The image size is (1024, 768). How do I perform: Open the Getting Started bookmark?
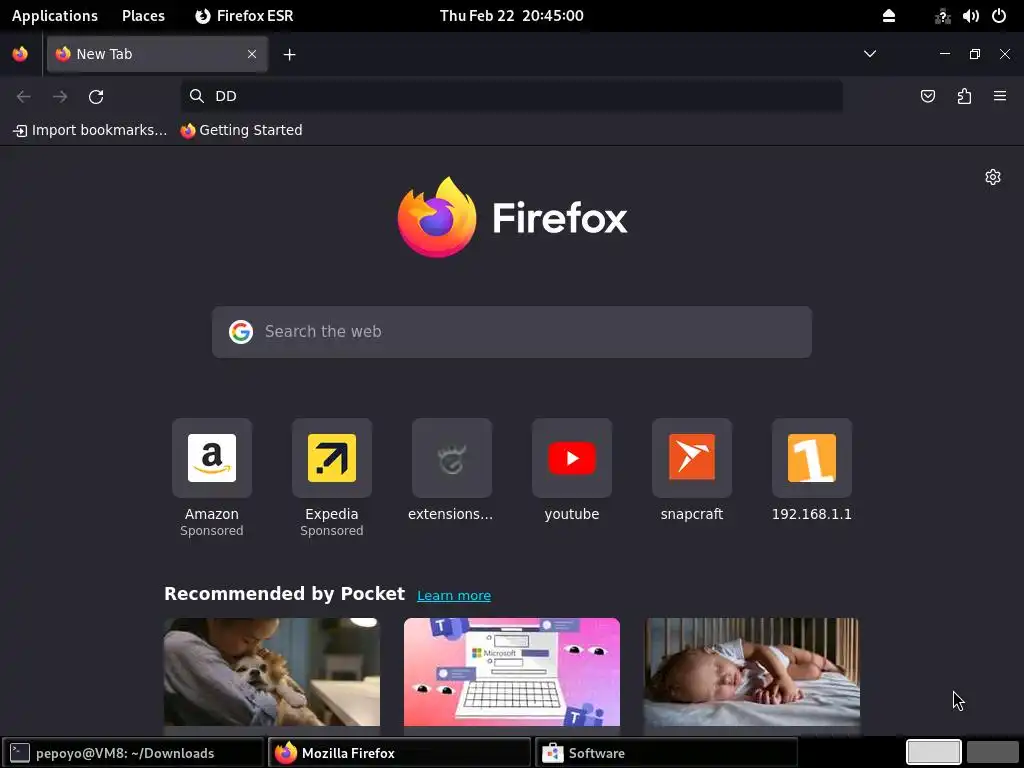pyautogui.click(x=242, y=130)
